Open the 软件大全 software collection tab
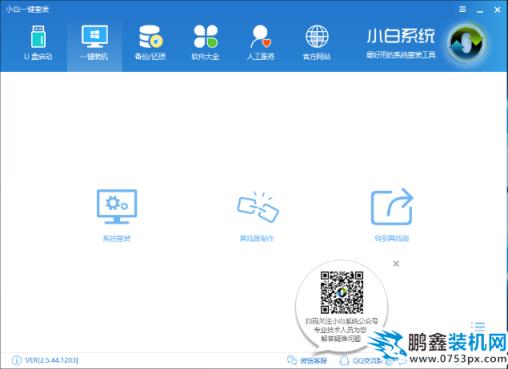This screenshot has height=369, width=508. coord(205,43)
